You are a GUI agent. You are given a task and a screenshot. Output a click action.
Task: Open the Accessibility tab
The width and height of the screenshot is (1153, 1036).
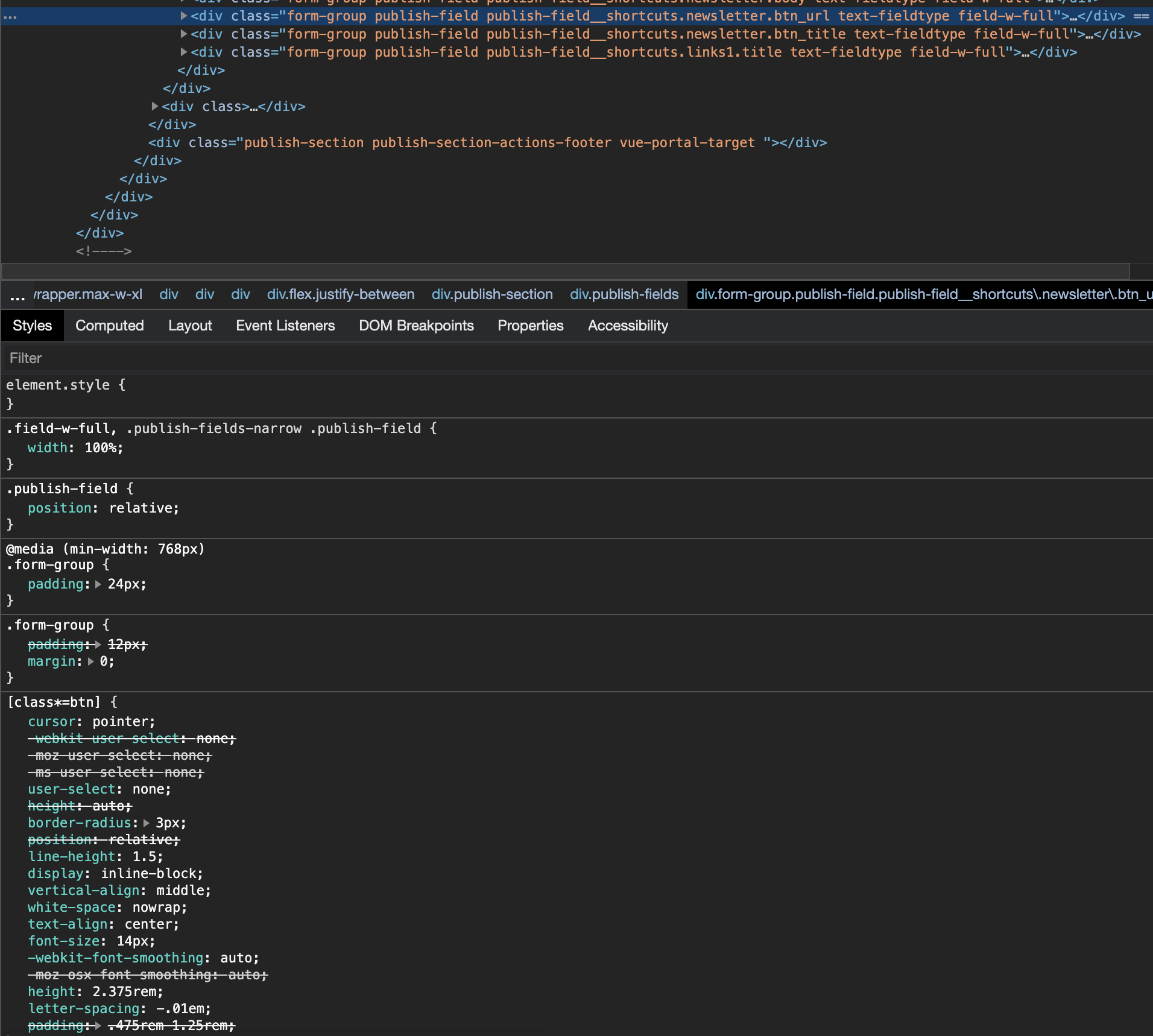click(627, 326)
